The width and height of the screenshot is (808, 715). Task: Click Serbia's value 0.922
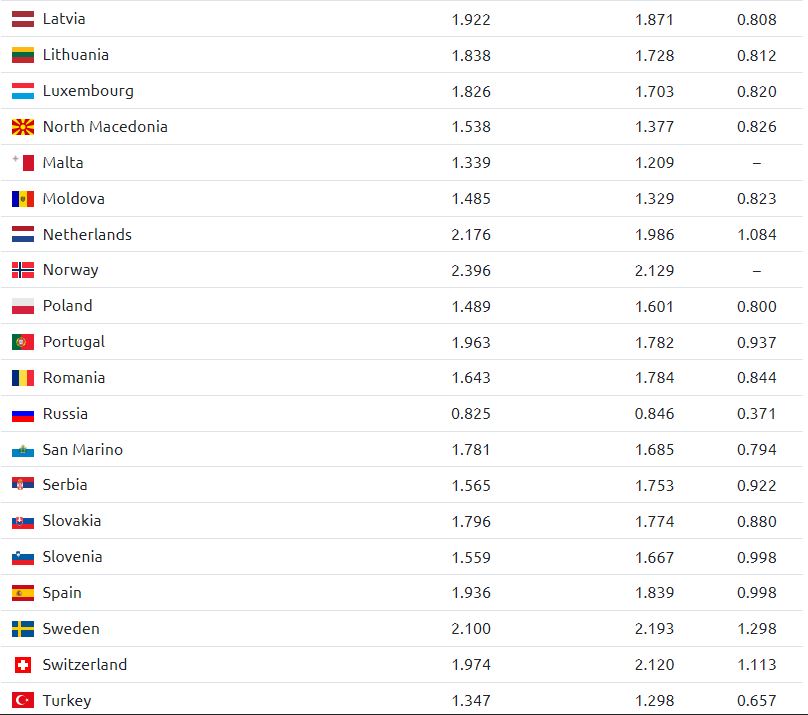tap(756, 485)
